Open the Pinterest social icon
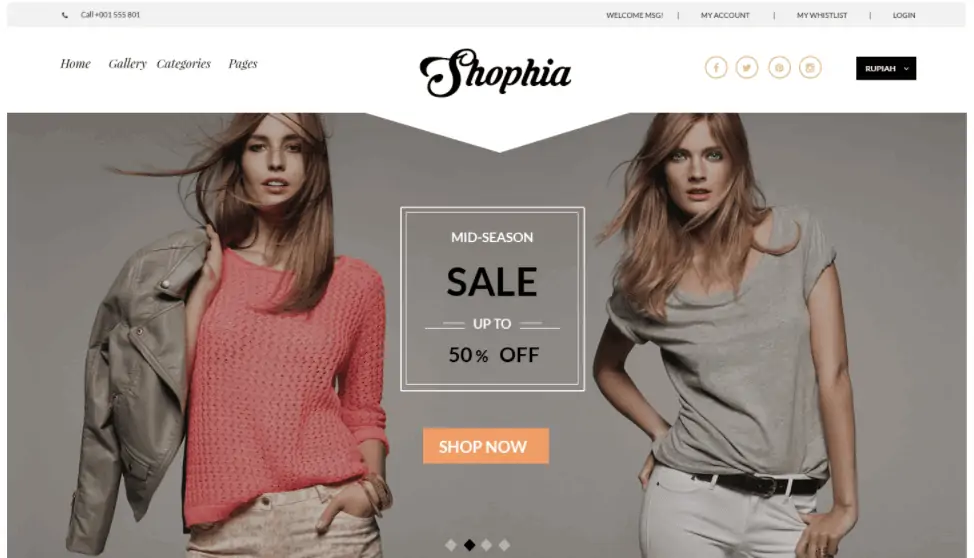Viewport: 974px width, 558px height. (x=779, y=68)
